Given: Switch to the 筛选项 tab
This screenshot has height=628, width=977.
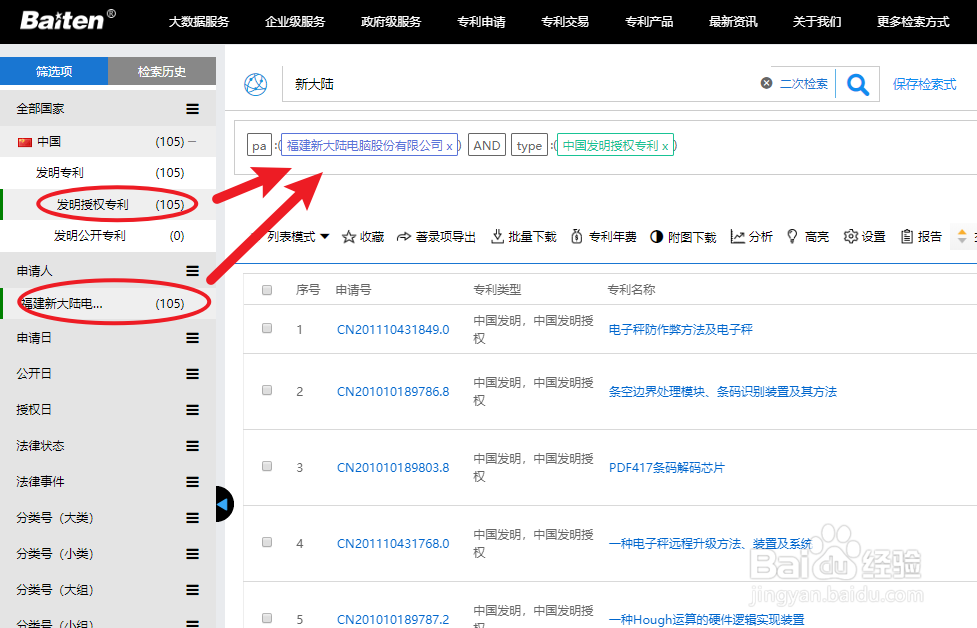Looking at the screenshot, I should (x=54, y=71).
